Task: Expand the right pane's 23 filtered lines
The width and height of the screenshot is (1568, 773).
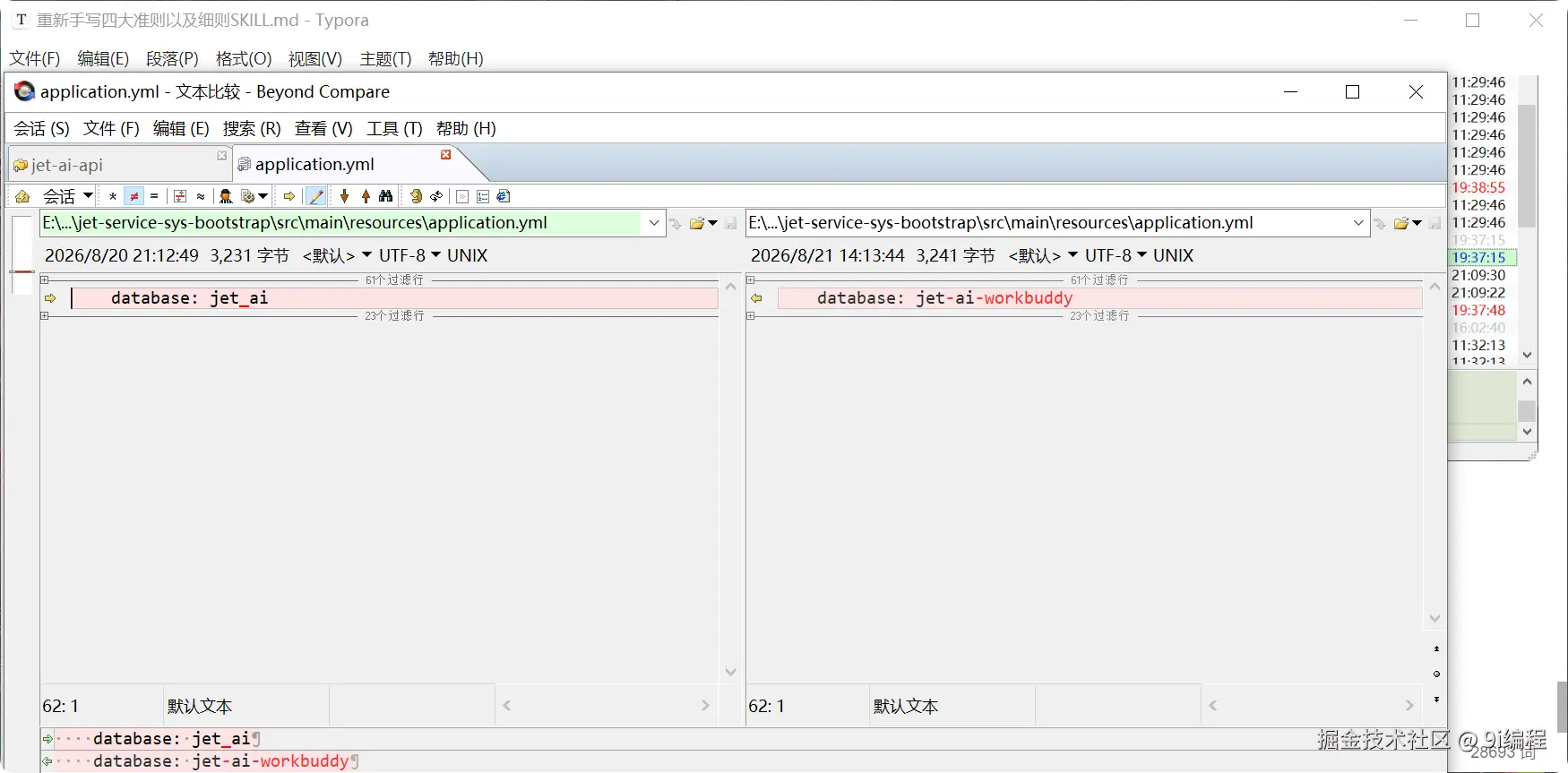Action: pyautogui.click(x=751, y=316)
